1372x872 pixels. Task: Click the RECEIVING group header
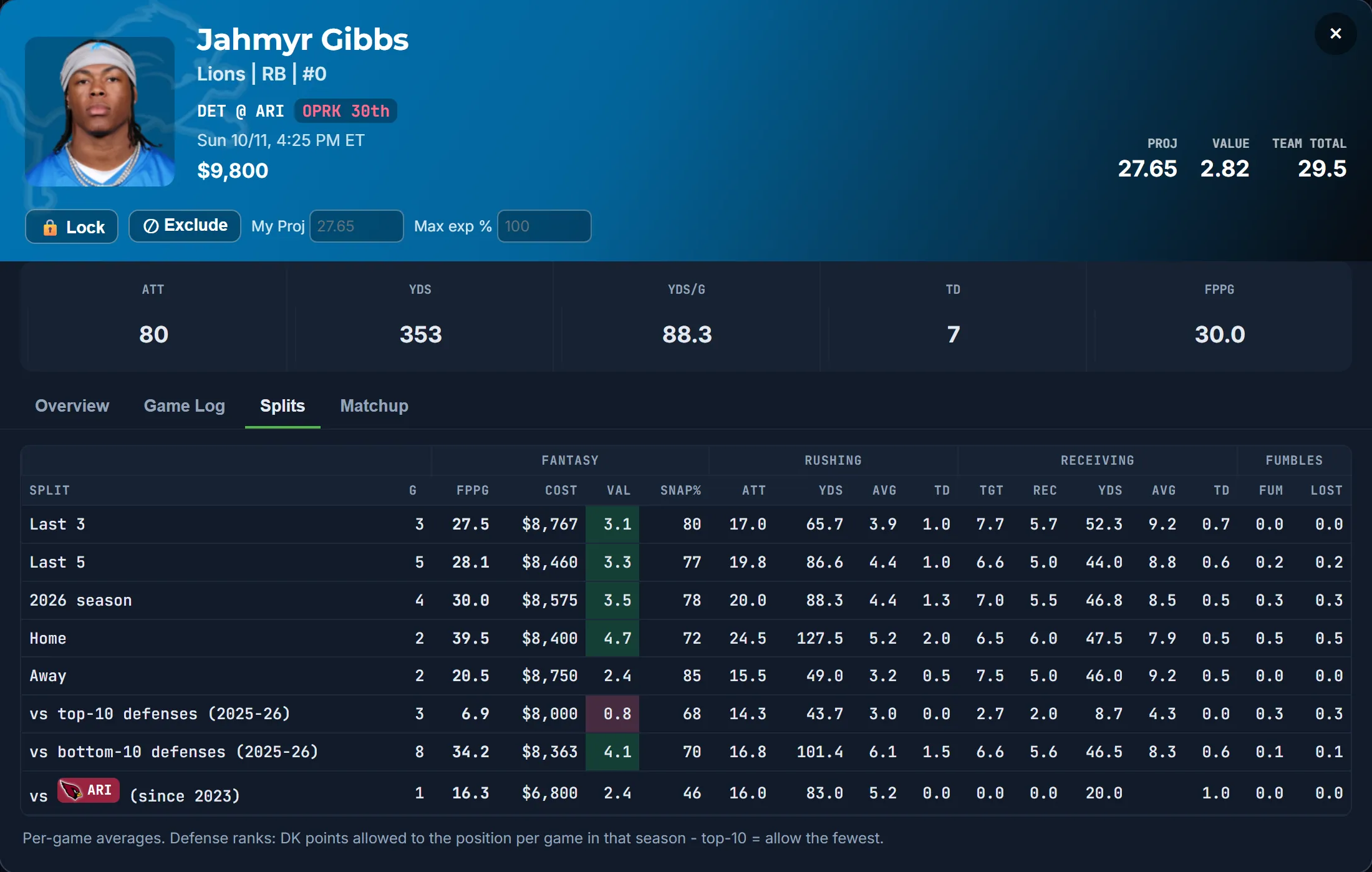(x=1098, y=460)
